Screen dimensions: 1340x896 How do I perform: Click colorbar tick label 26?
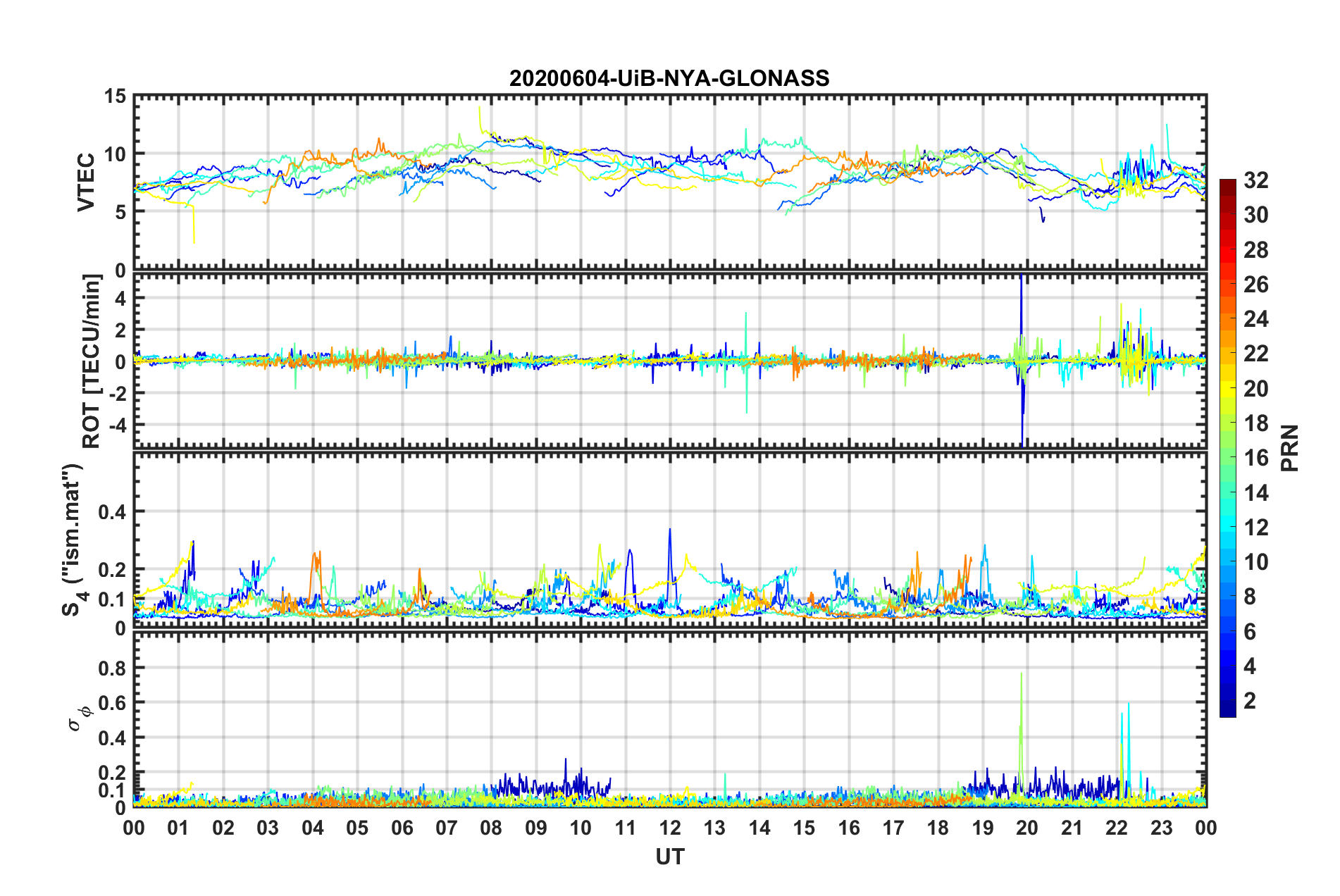tap(1255, 285)
